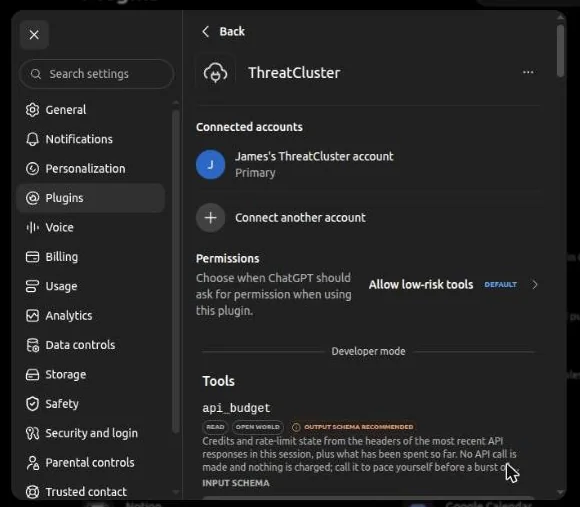Screen dimensions: 580x507
Task: Click the Notifications bell icon
Action: click(x=33, y=139)
